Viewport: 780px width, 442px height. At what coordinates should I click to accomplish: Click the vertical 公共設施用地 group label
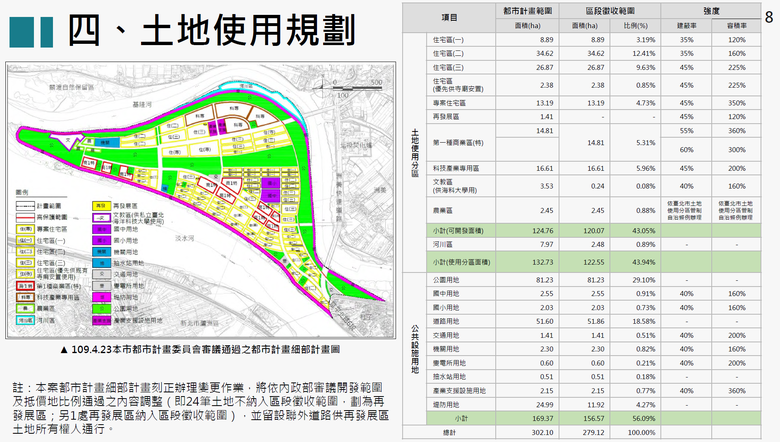[x=415, y=349]
